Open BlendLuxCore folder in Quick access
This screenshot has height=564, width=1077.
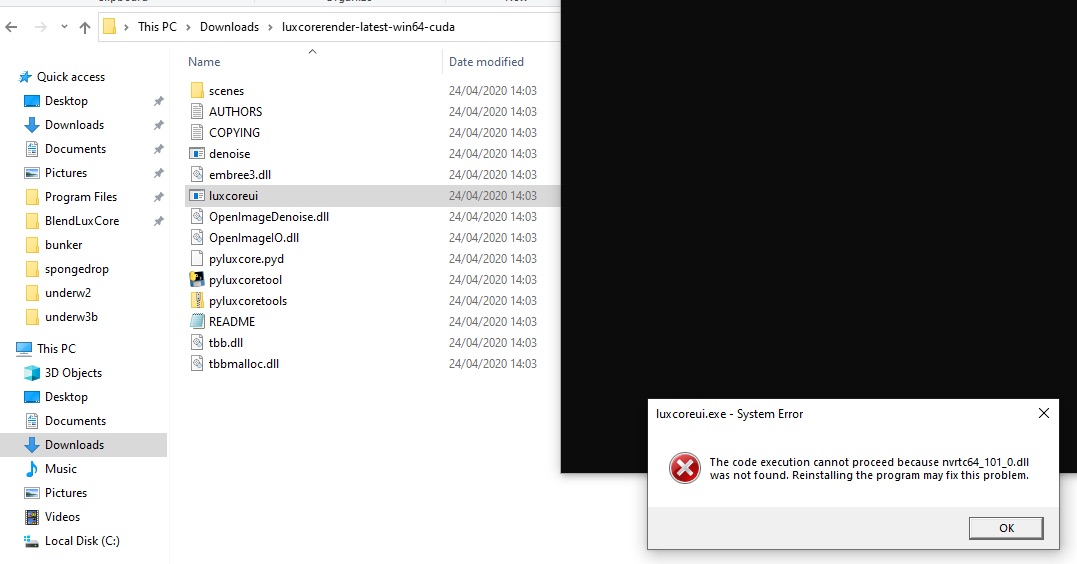pyautogui.click(x=82, y=221)
